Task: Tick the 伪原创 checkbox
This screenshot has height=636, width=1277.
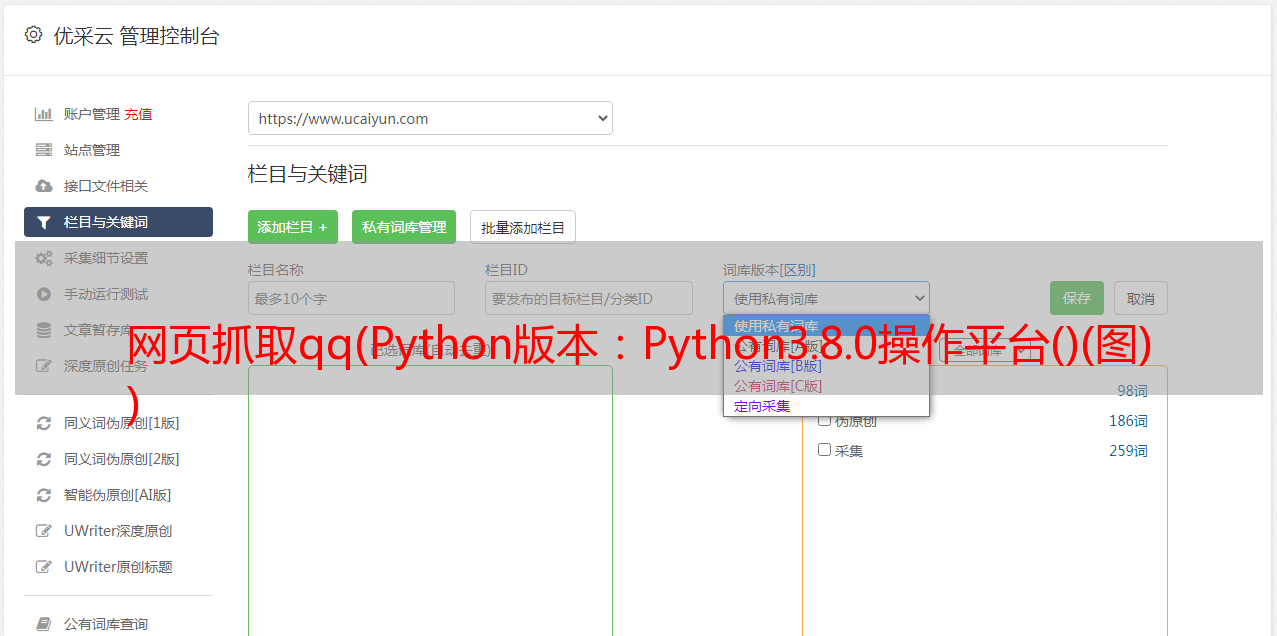Action: click(x=825, y=420)
